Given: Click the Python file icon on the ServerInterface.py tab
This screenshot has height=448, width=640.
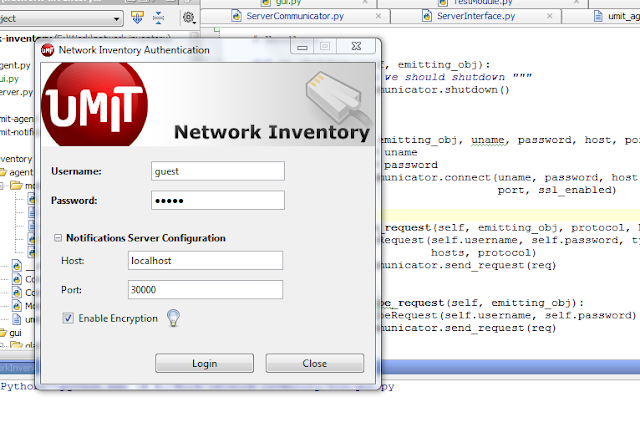Looking at the screenshot, I should point(427,16).
